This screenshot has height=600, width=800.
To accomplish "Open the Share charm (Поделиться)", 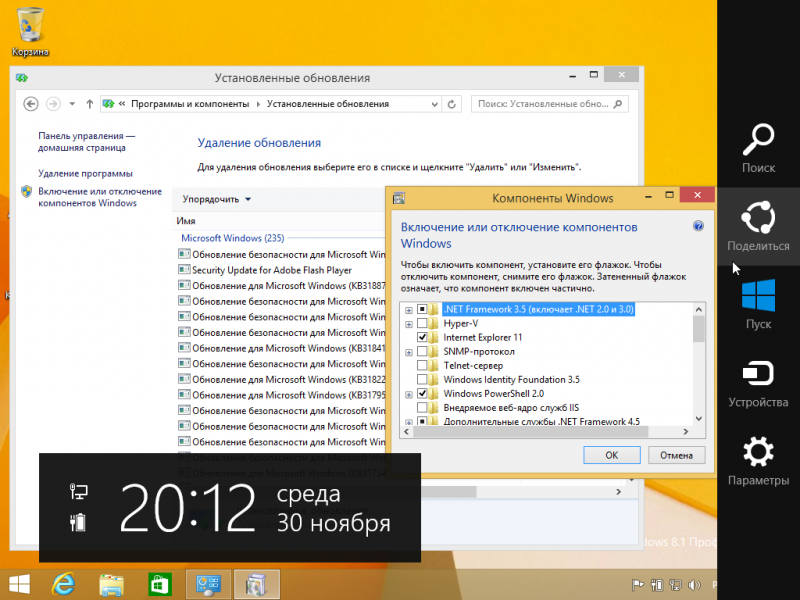I will point(758,226).
